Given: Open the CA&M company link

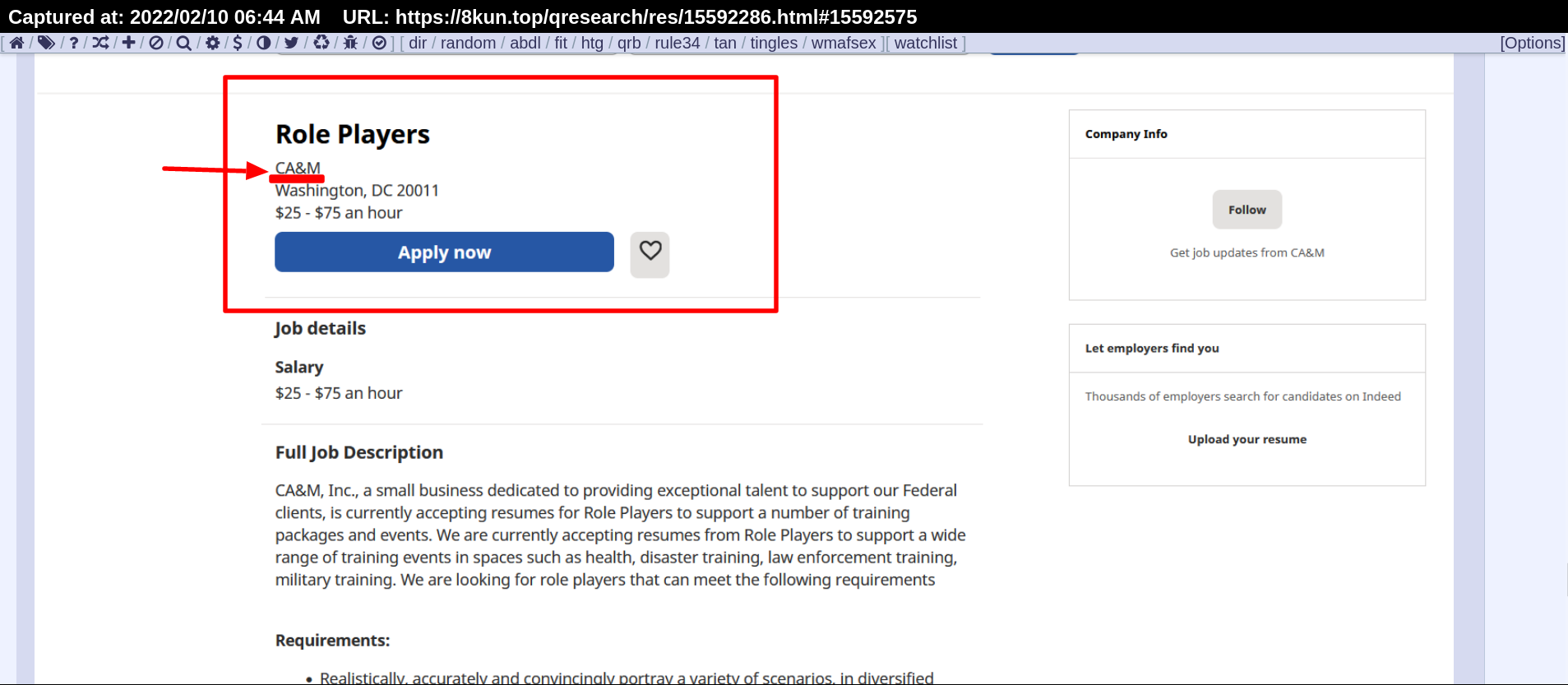Looking at the screenshot, I should [298, 168].
